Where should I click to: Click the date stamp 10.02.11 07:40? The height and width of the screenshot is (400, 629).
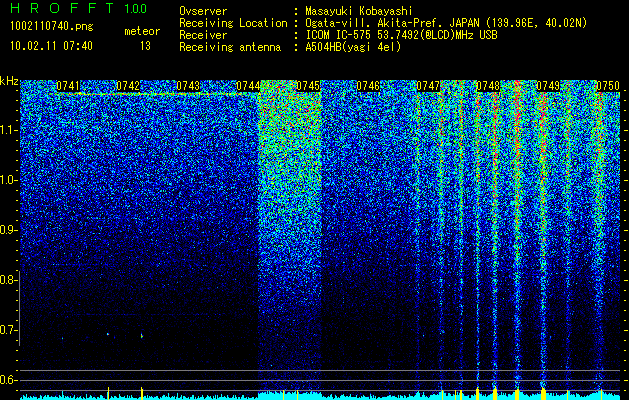51,46
